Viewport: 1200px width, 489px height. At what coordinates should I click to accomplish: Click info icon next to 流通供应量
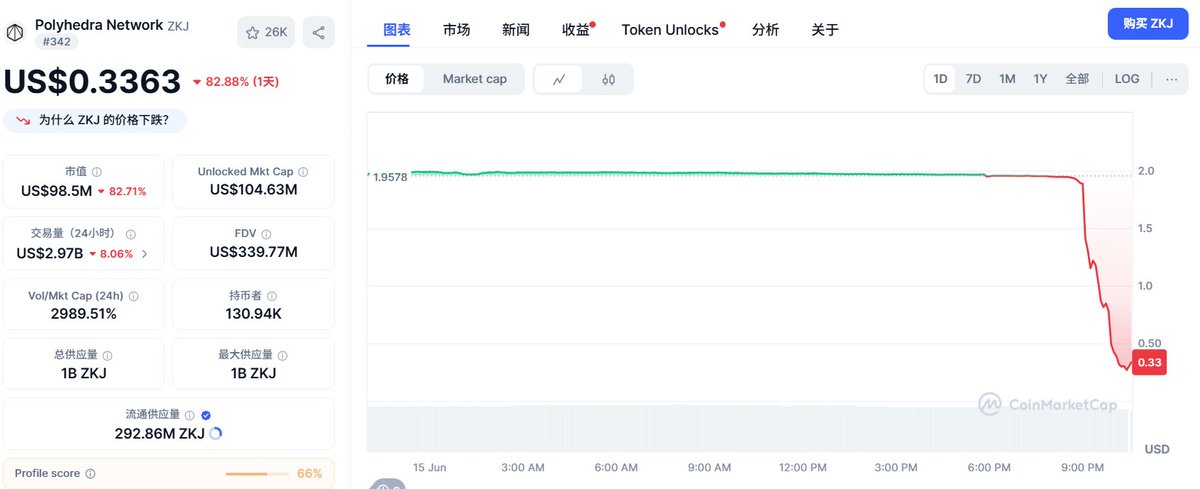click(189, 415)
